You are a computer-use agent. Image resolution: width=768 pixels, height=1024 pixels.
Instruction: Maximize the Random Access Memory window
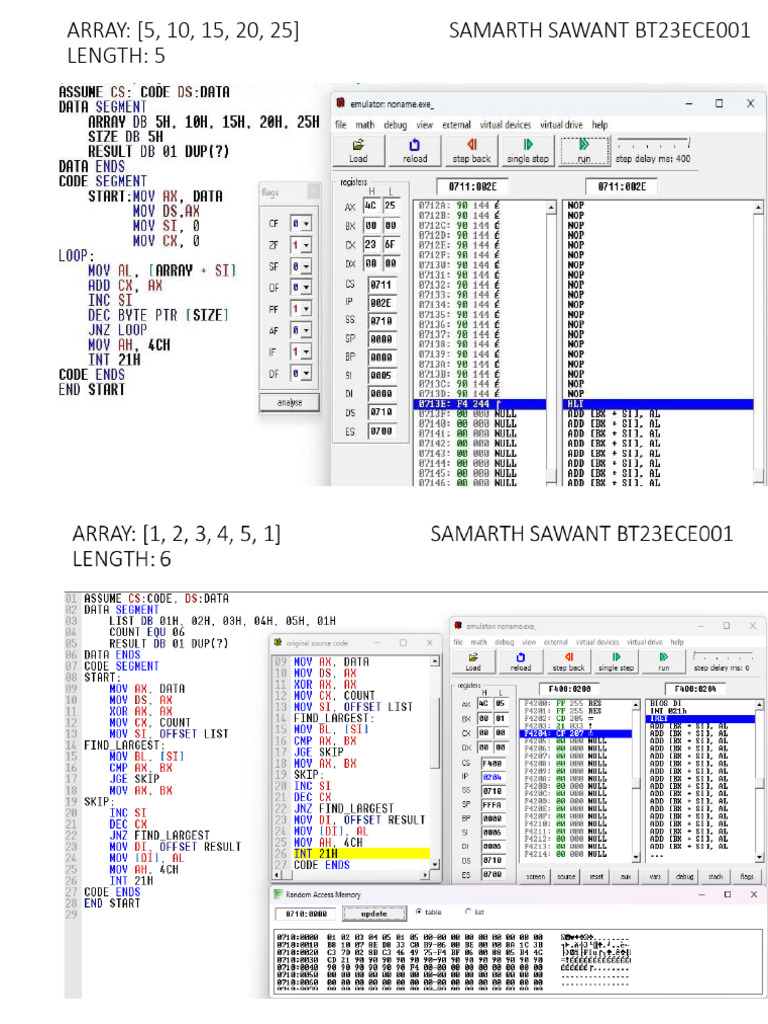coord(728,894)
